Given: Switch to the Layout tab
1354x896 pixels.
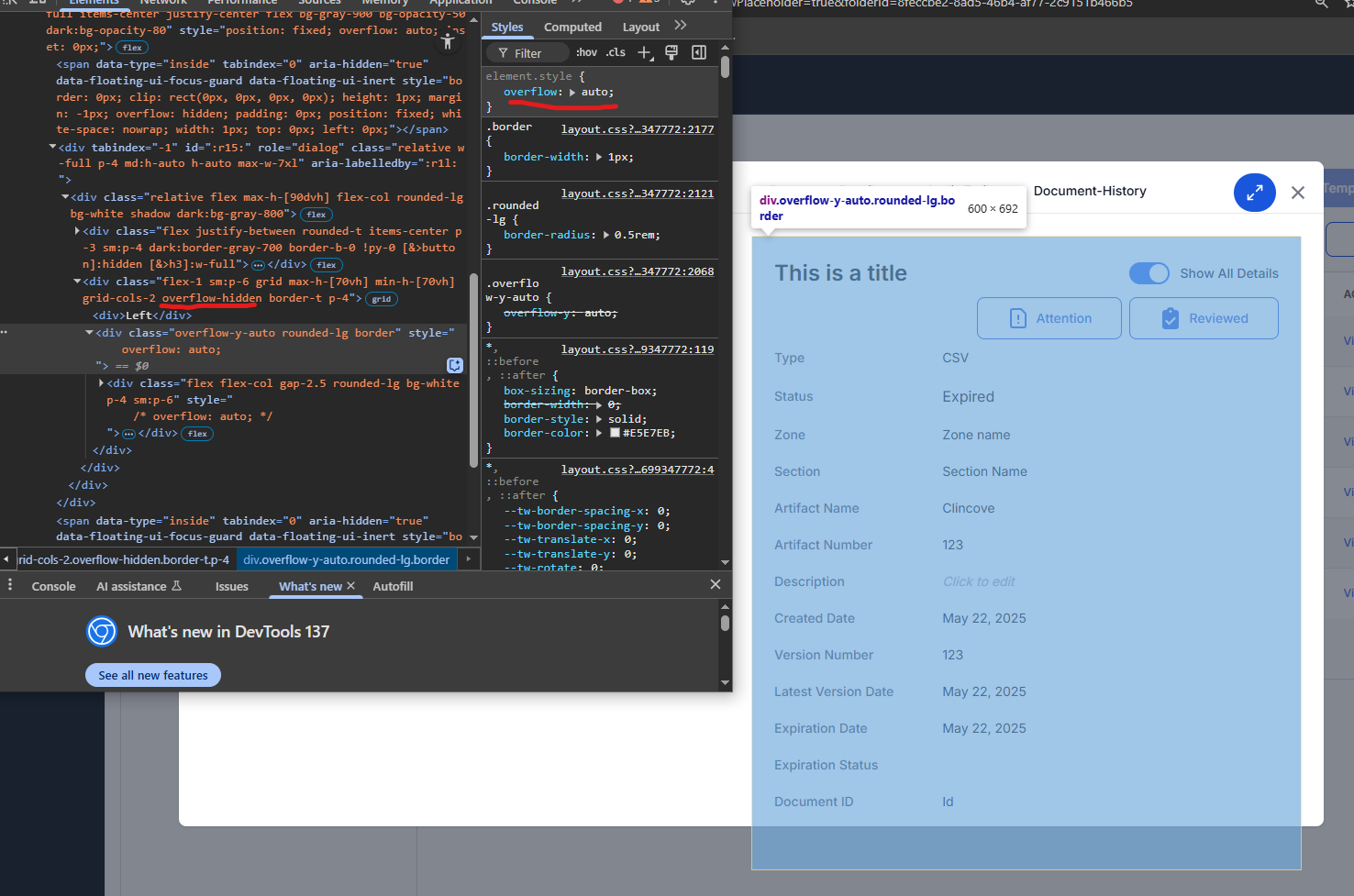Looking at the screenshot, I should pyautogui.click(x=641, y=28).
